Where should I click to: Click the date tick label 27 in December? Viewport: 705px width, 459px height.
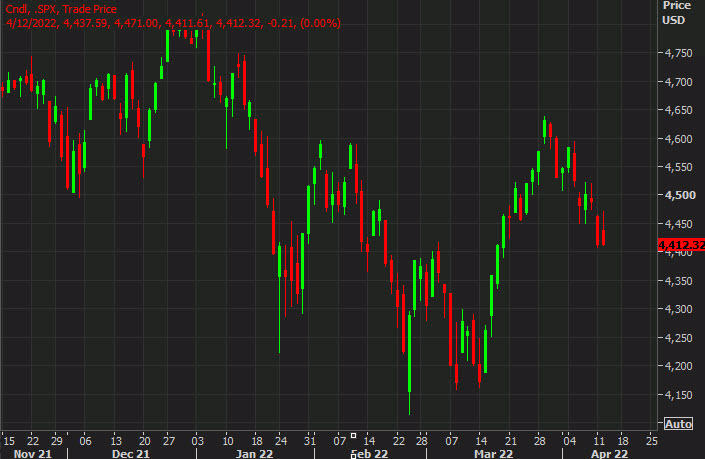pyautogui.click(x=169, y=441)
